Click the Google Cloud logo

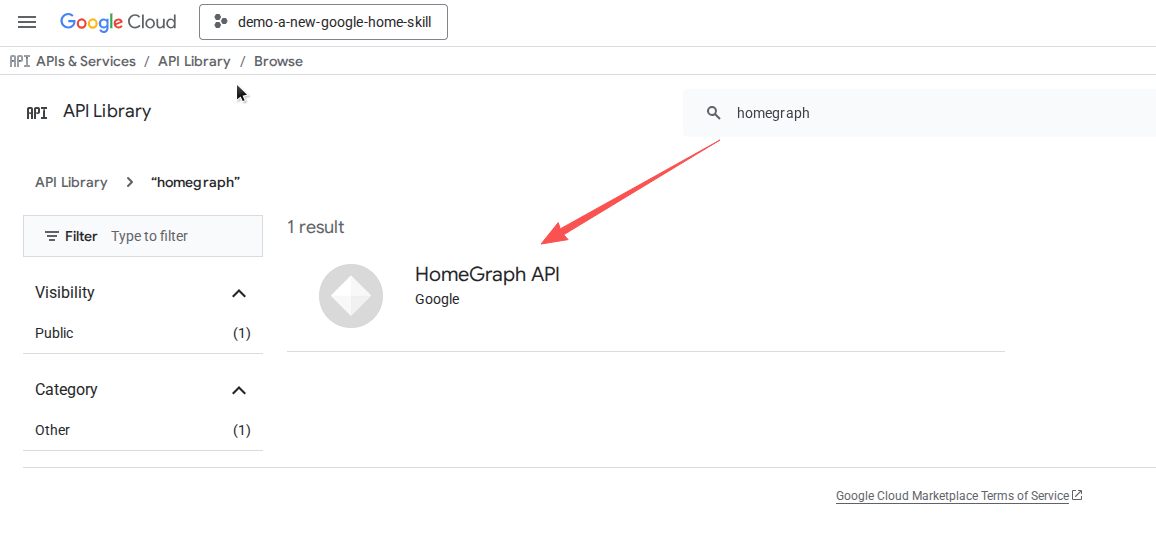click(118, 22)
